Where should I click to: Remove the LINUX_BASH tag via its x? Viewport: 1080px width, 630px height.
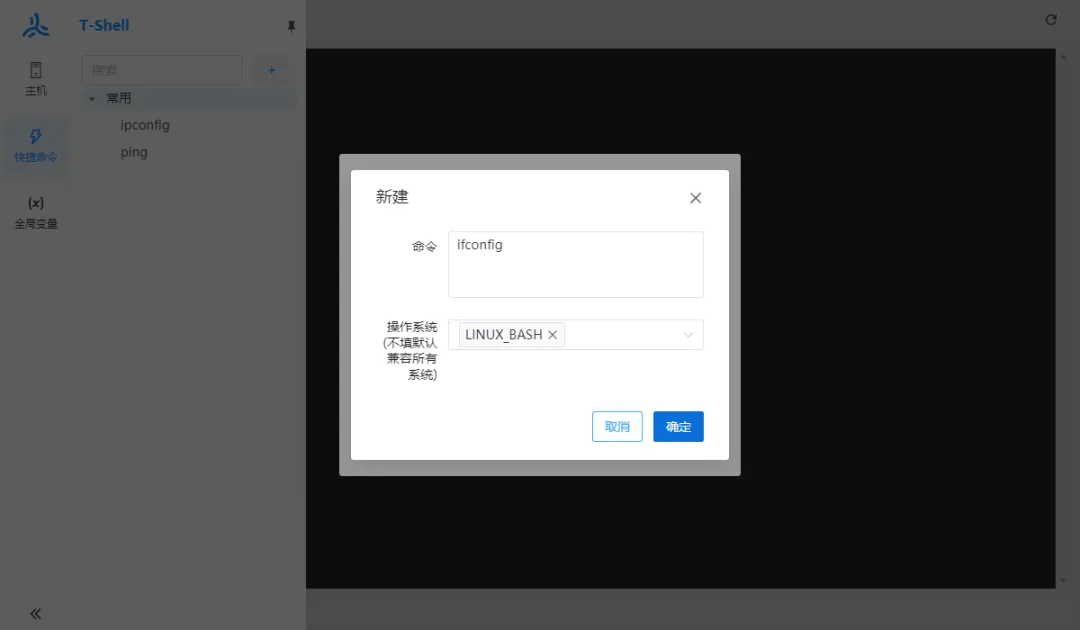(x=553, y=334)
